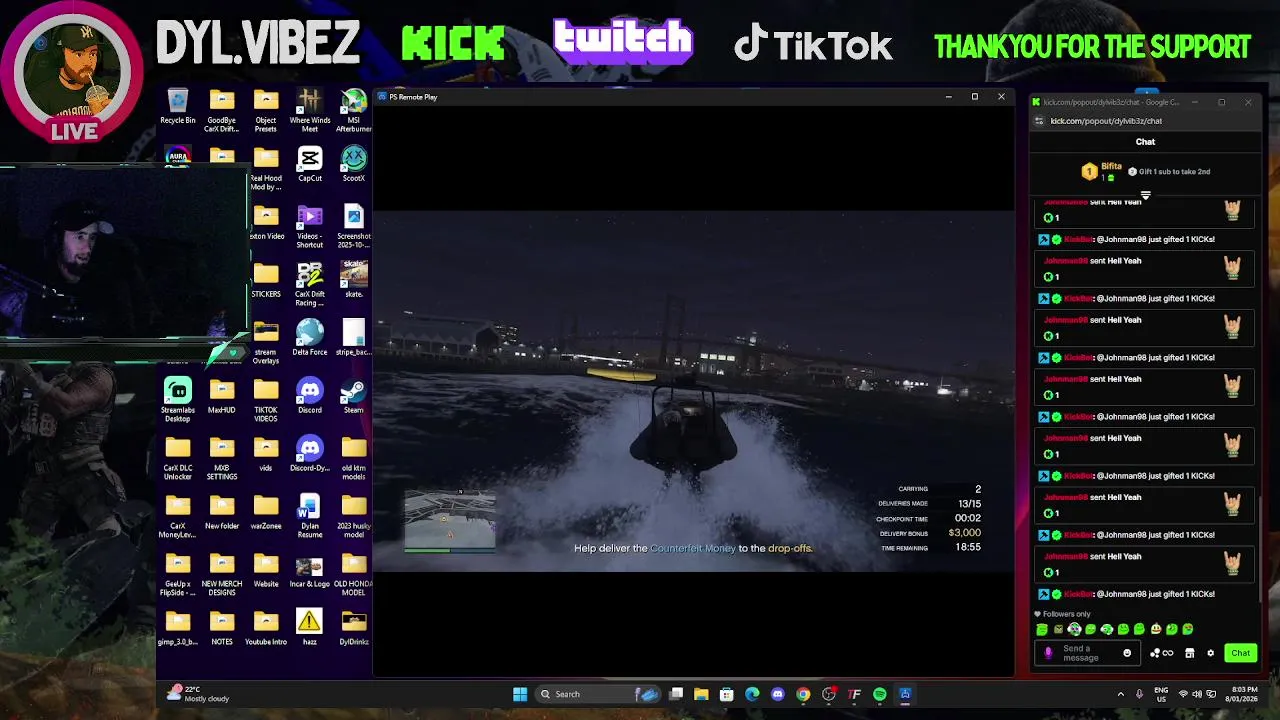Open the 2023 husky model folder
This screenshot has width=1280, height=720.
(x=354, y=516)
